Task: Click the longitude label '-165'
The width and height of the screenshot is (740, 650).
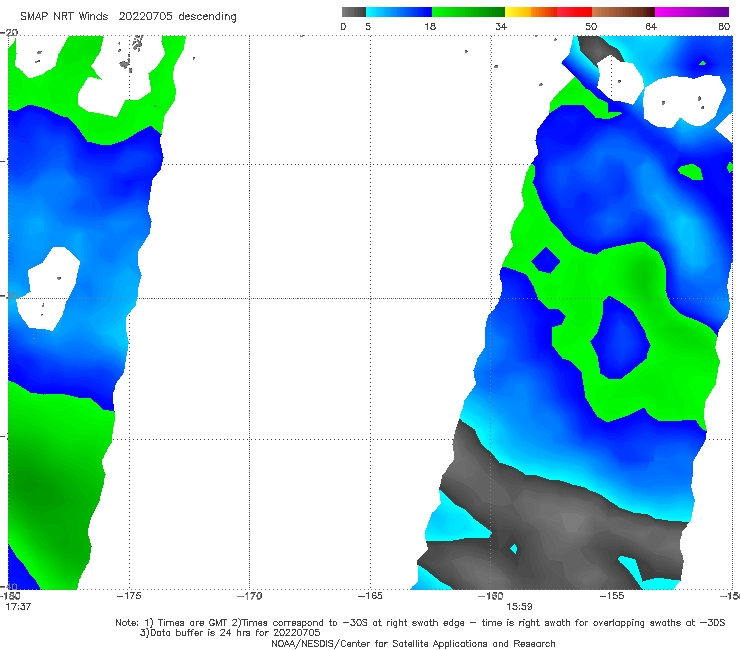Action: 370,596
